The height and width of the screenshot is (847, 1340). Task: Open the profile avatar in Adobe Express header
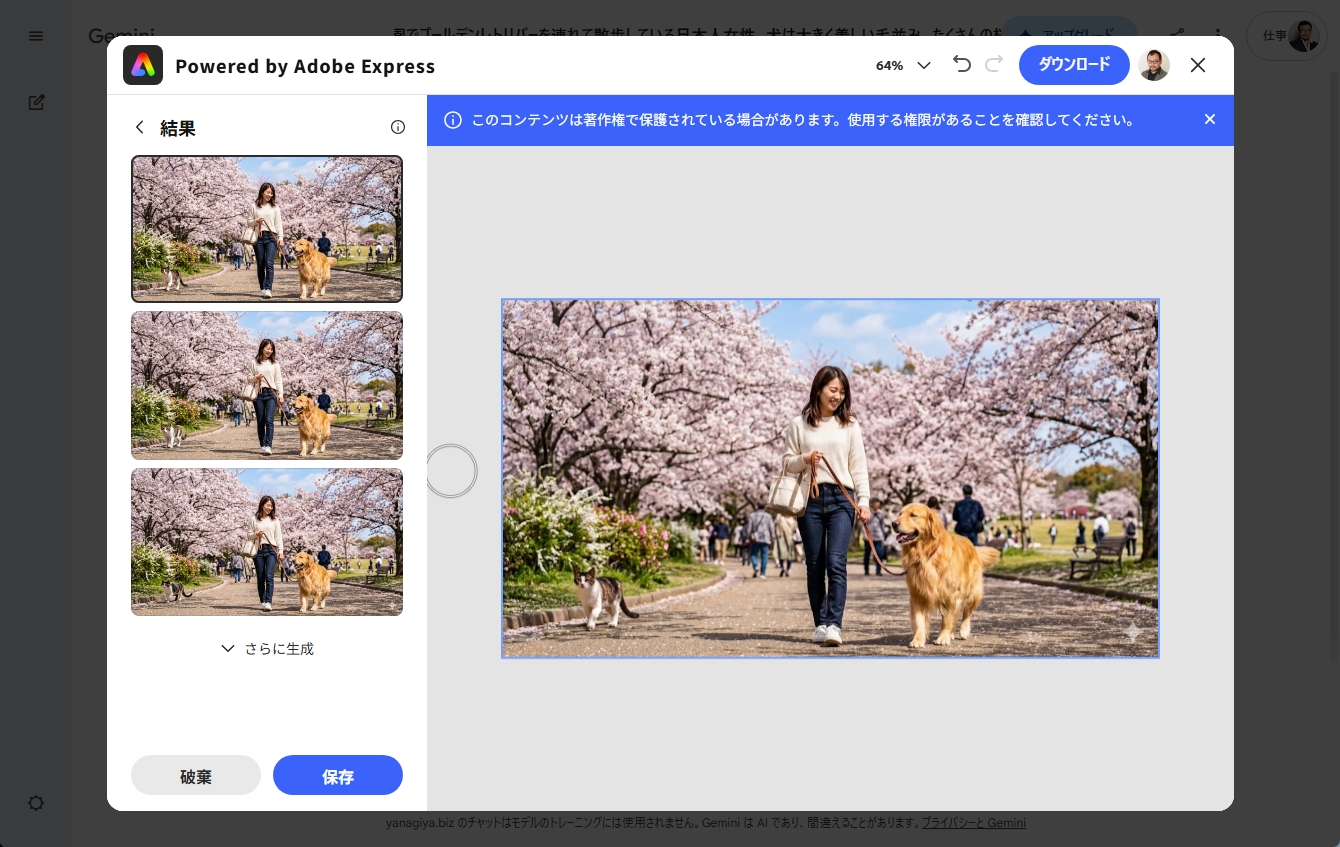[x=1154, y=65]
